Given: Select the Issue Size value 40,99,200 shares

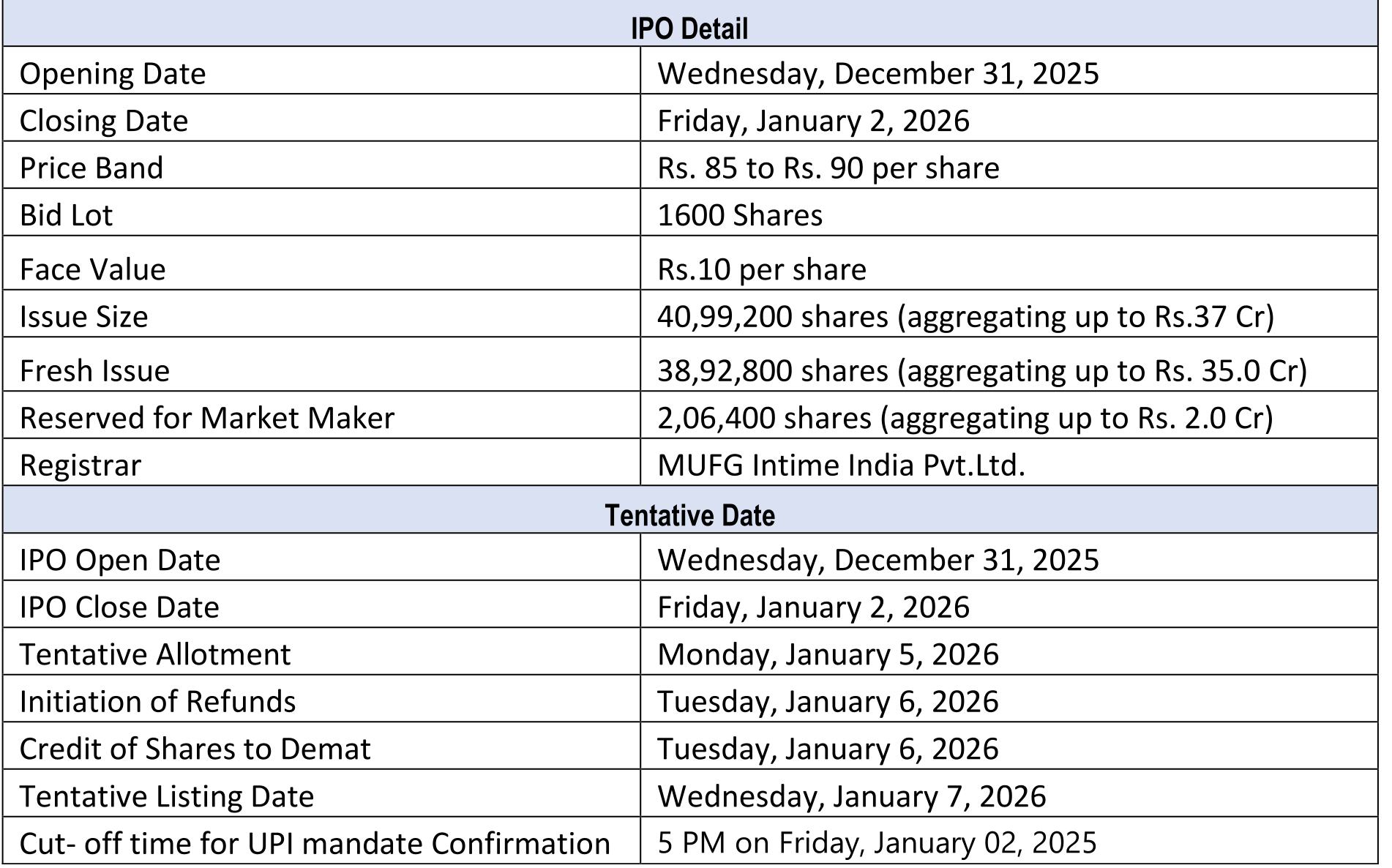Looking at the screenshot, I should pyautogui.click(x=965, y=316).
